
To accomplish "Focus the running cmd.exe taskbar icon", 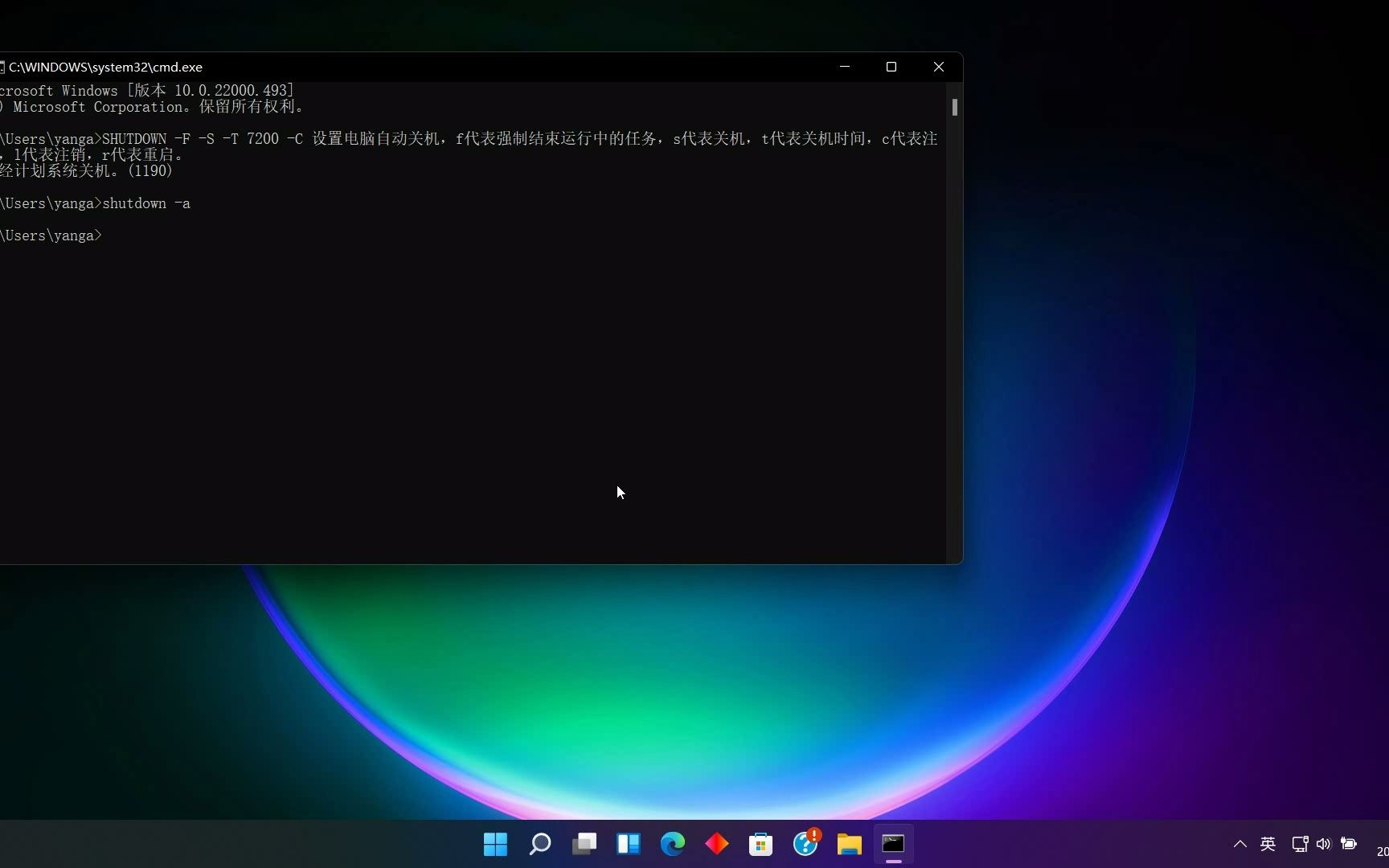I will coord(894,844).
